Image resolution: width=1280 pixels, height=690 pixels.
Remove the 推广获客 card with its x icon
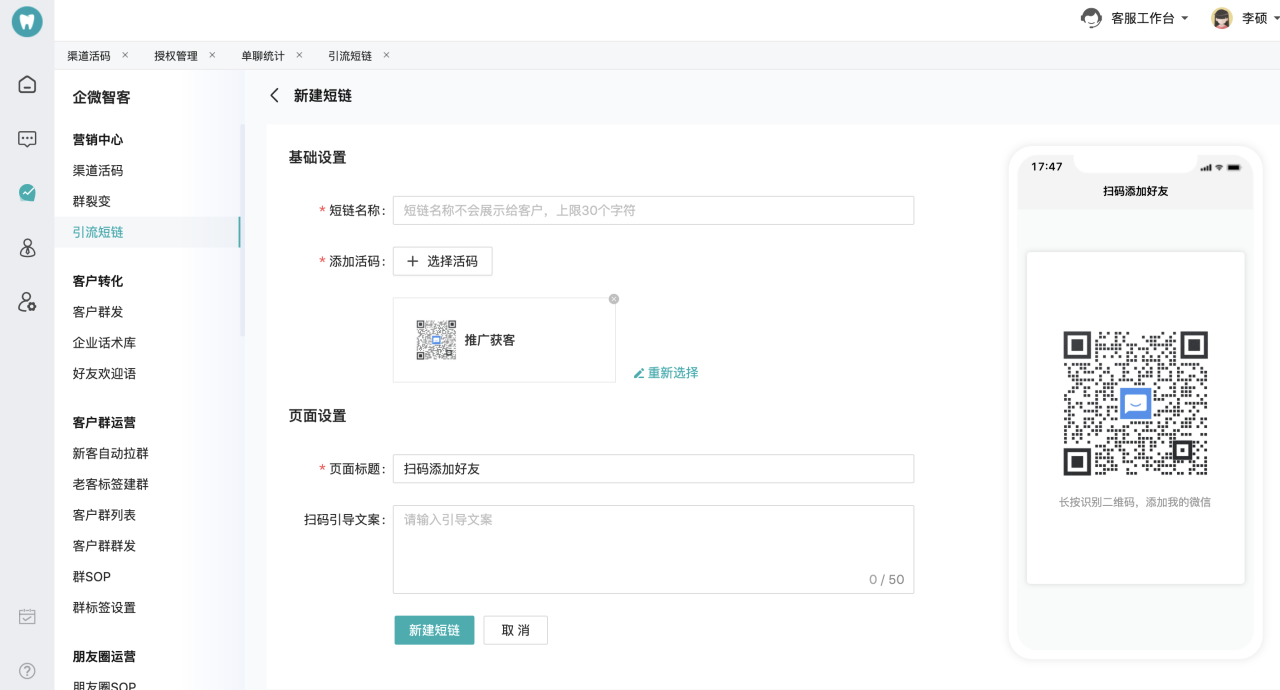614,299
